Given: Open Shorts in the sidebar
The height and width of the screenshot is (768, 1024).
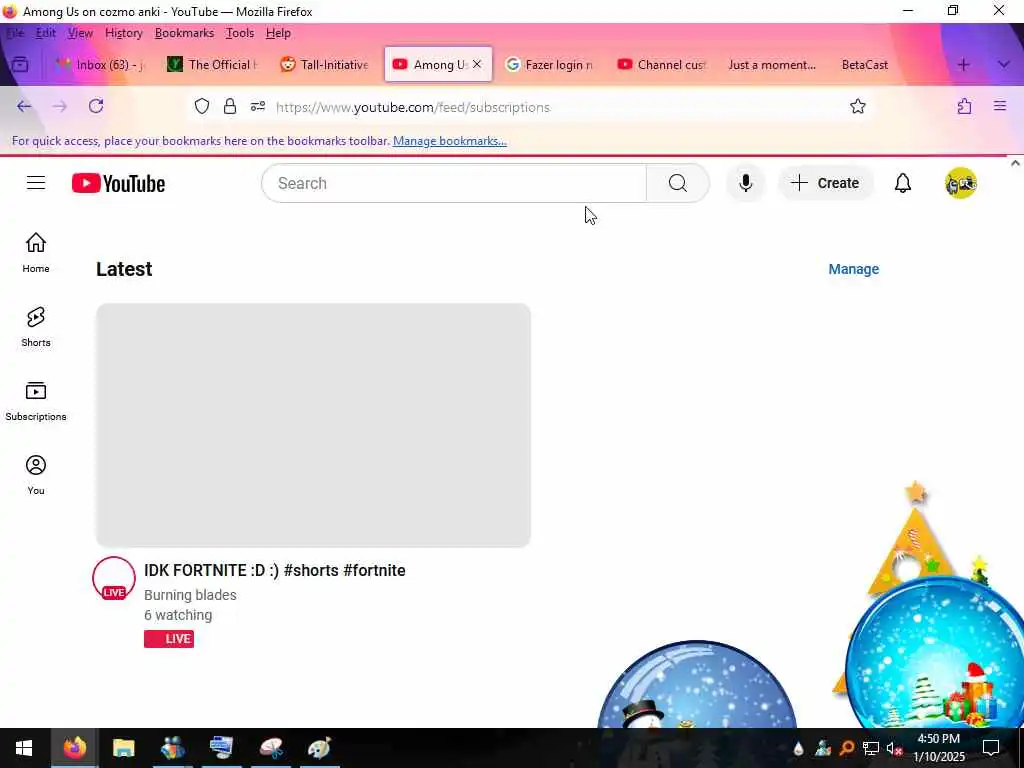Looking at the screenshot, I should coord(36,327).
